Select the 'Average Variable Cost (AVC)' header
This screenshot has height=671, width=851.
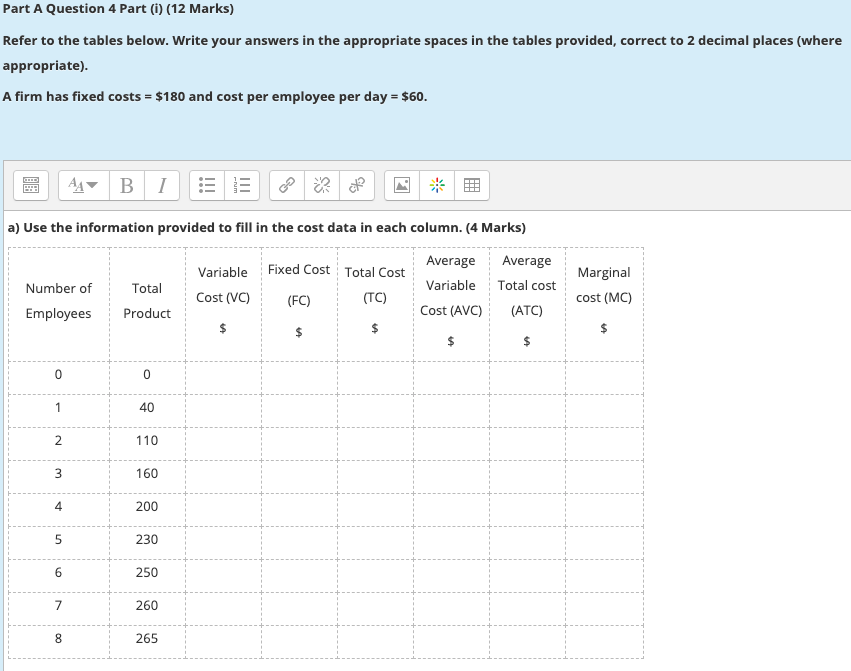[x=451, y=286]
